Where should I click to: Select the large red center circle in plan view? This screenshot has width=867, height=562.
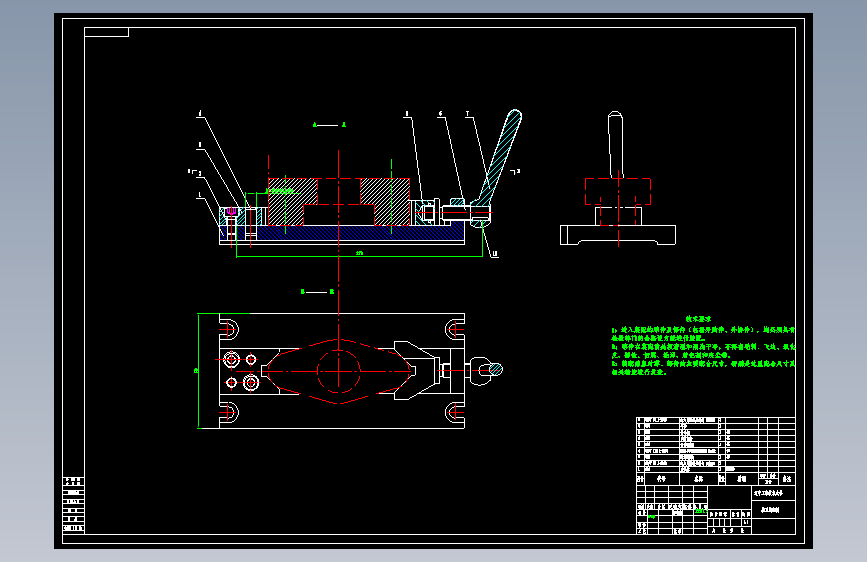[x=338, y=371]
